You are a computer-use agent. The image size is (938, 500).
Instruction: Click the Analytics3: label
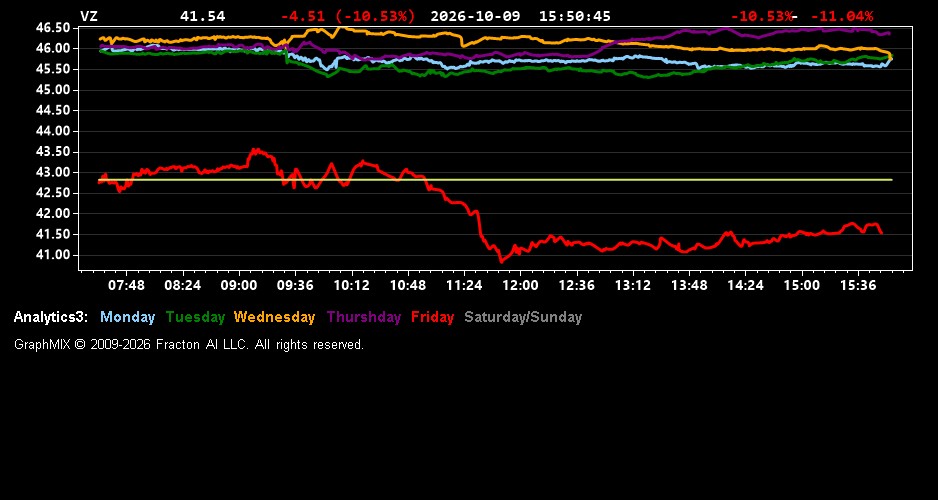pyautogui.click(x=51, y=318)
